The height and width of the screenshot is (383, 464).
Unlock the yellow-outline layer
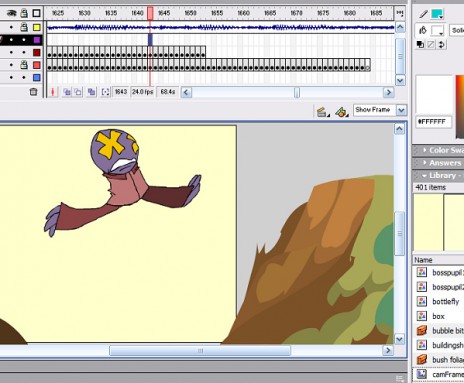pyautogui.click(x=24, y=27)
